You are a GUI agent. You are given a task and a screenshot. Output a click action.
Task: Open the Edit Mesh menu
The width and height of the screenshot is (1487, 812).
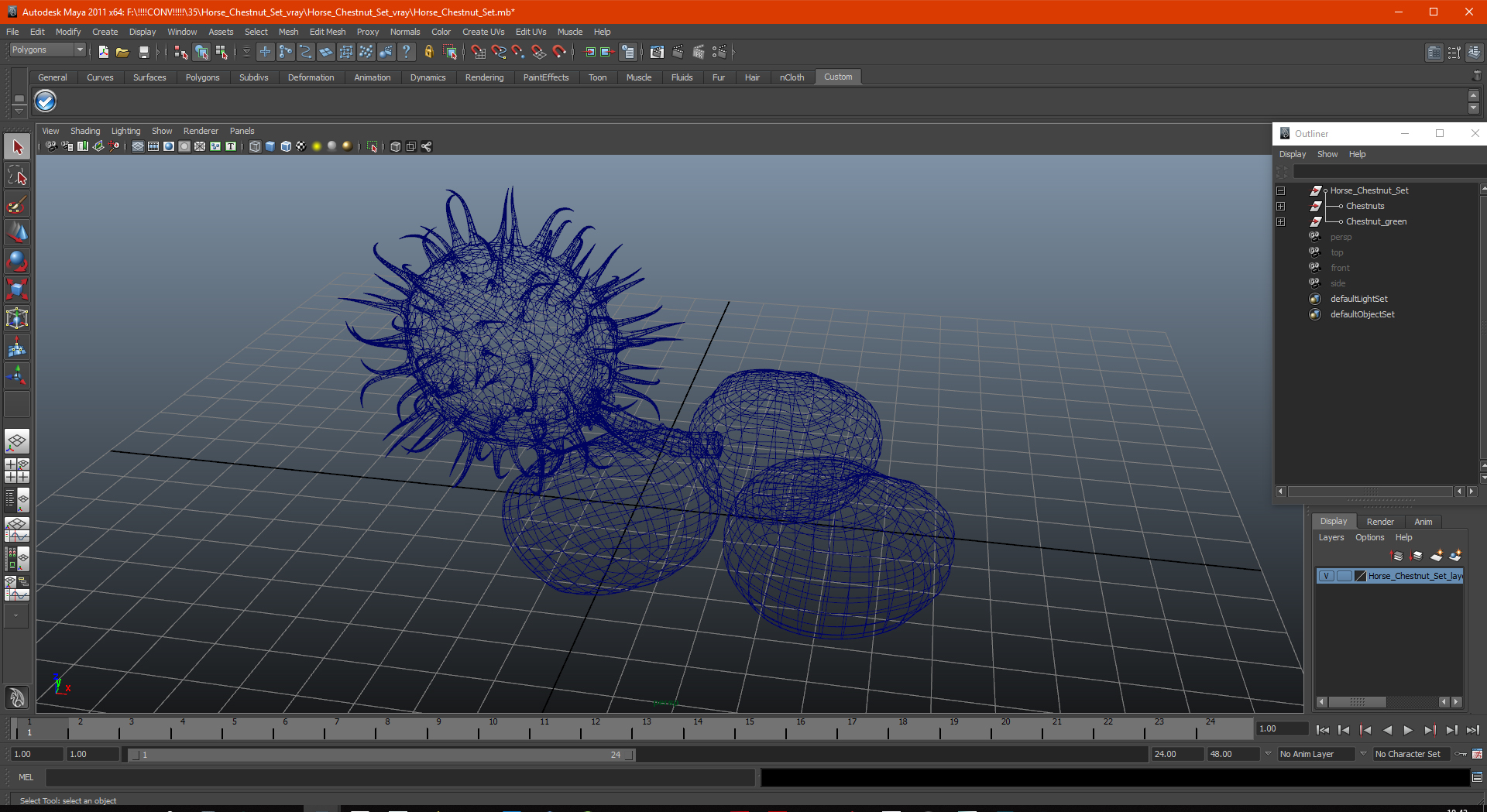[x=328, y=32]
